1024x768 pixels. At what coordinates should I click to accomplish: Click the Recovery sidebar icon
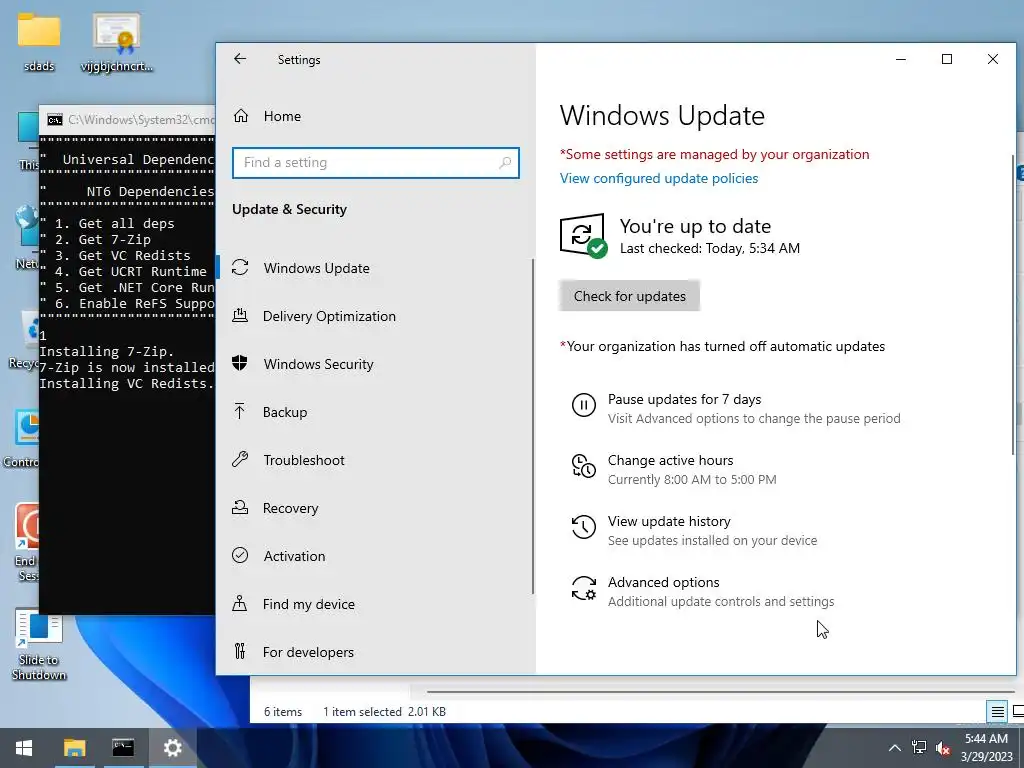[x=240, y=507]
